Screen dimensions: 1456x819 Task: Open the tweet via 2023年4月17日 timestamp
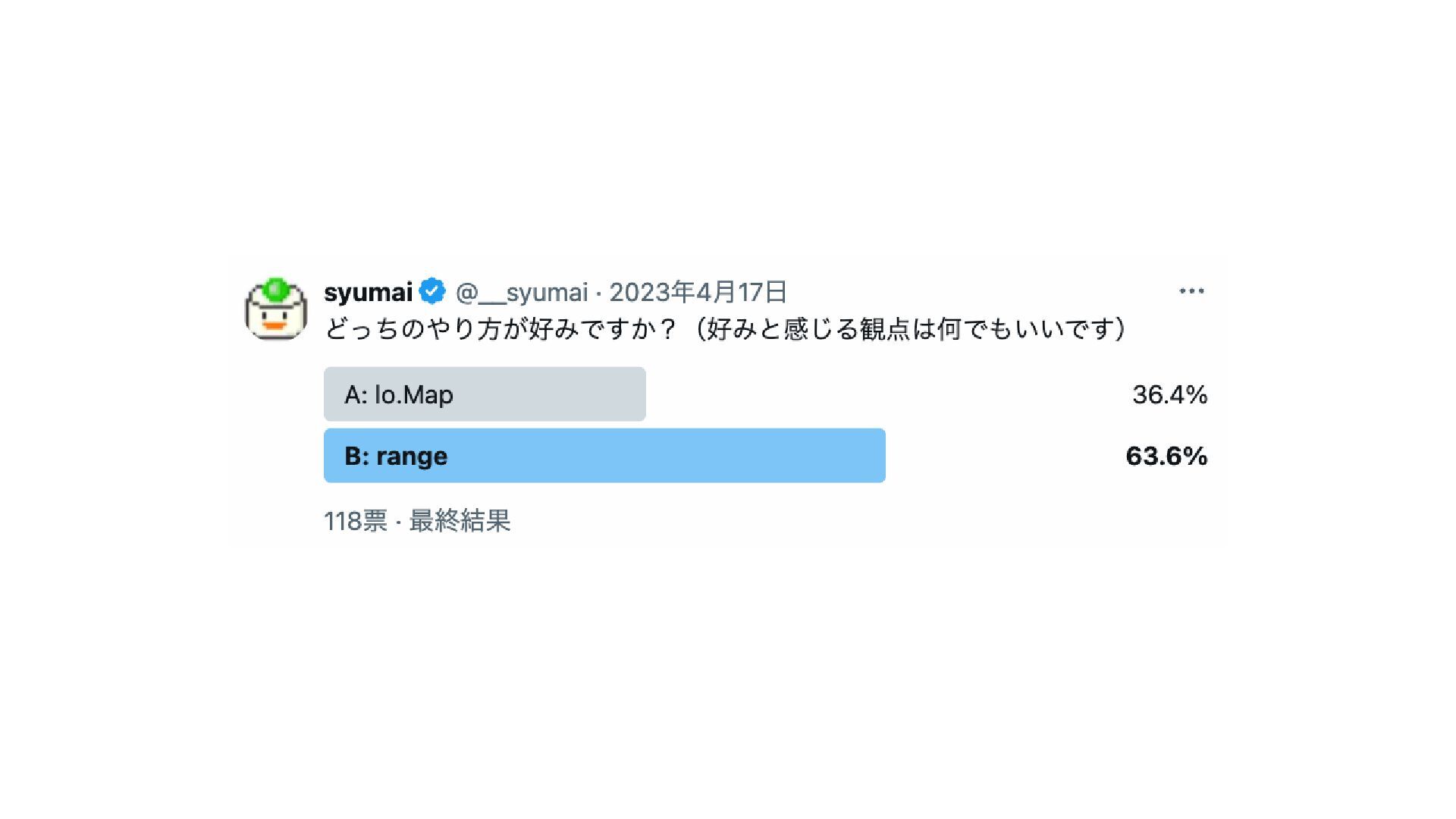click(698, 292)
